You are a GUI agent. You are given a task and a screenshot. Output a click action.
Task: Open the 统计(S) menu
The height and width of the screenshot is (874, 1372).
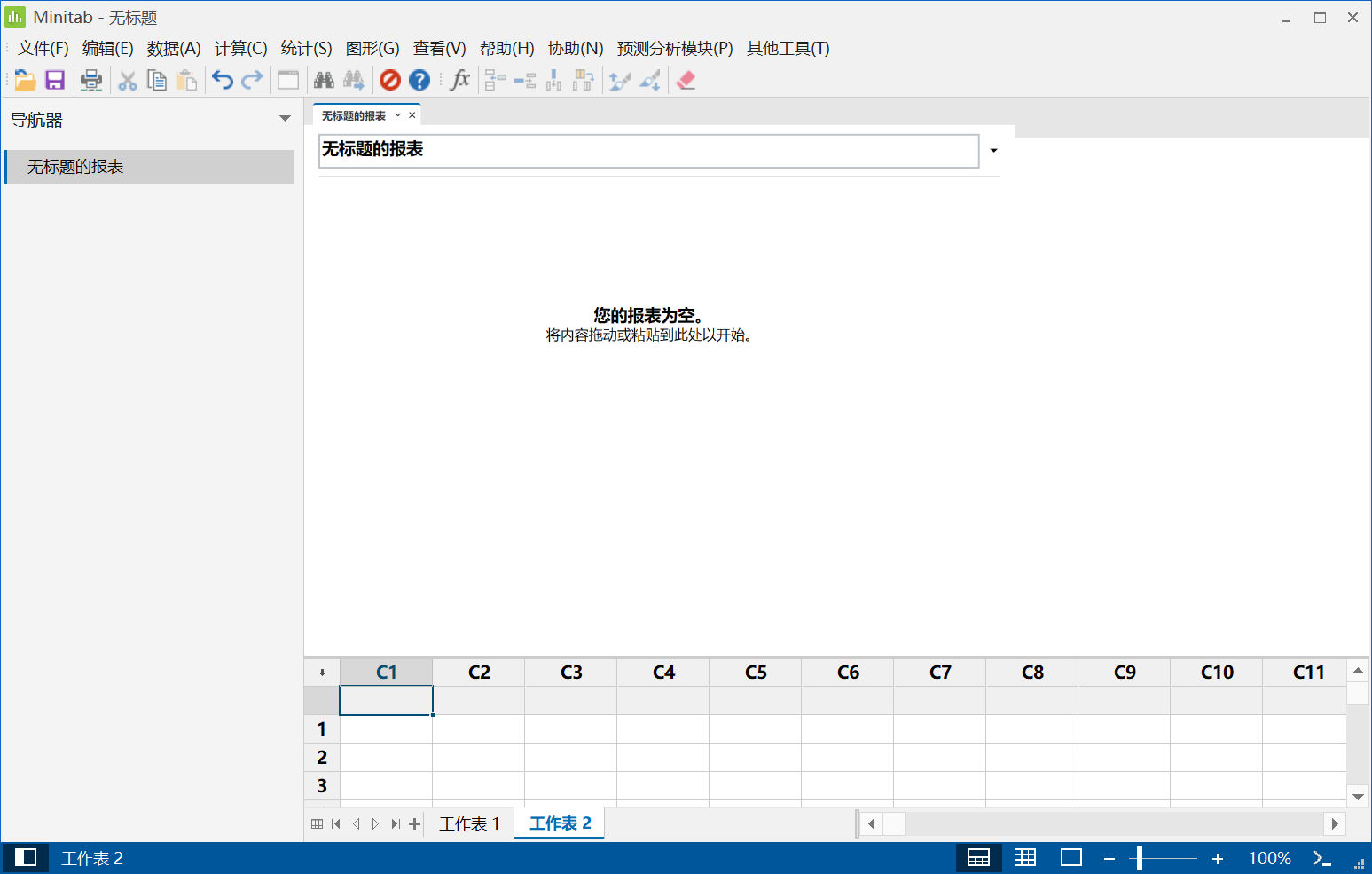point(306,48)
